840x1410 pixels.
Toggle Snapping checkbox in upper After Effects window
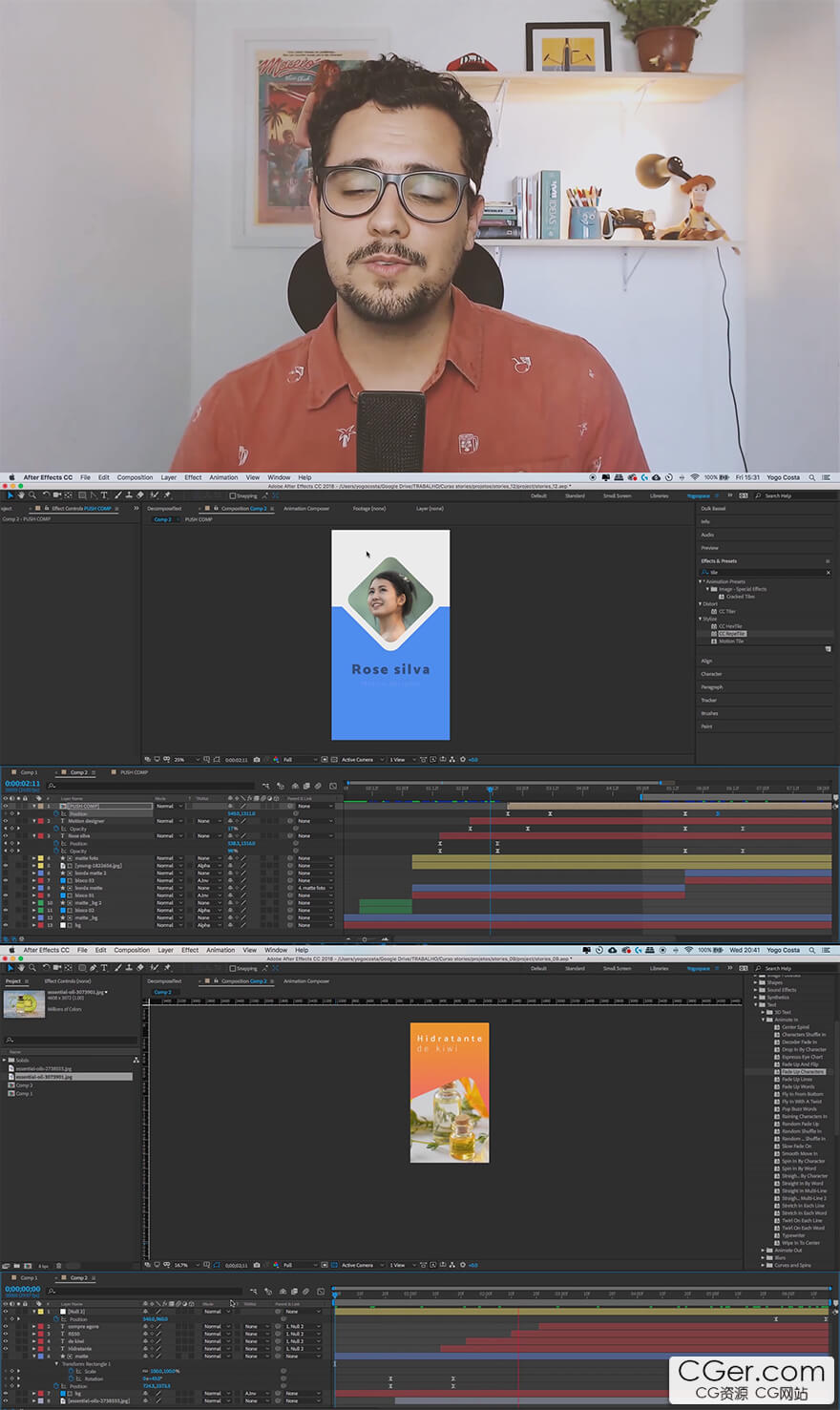coord(232,495)
